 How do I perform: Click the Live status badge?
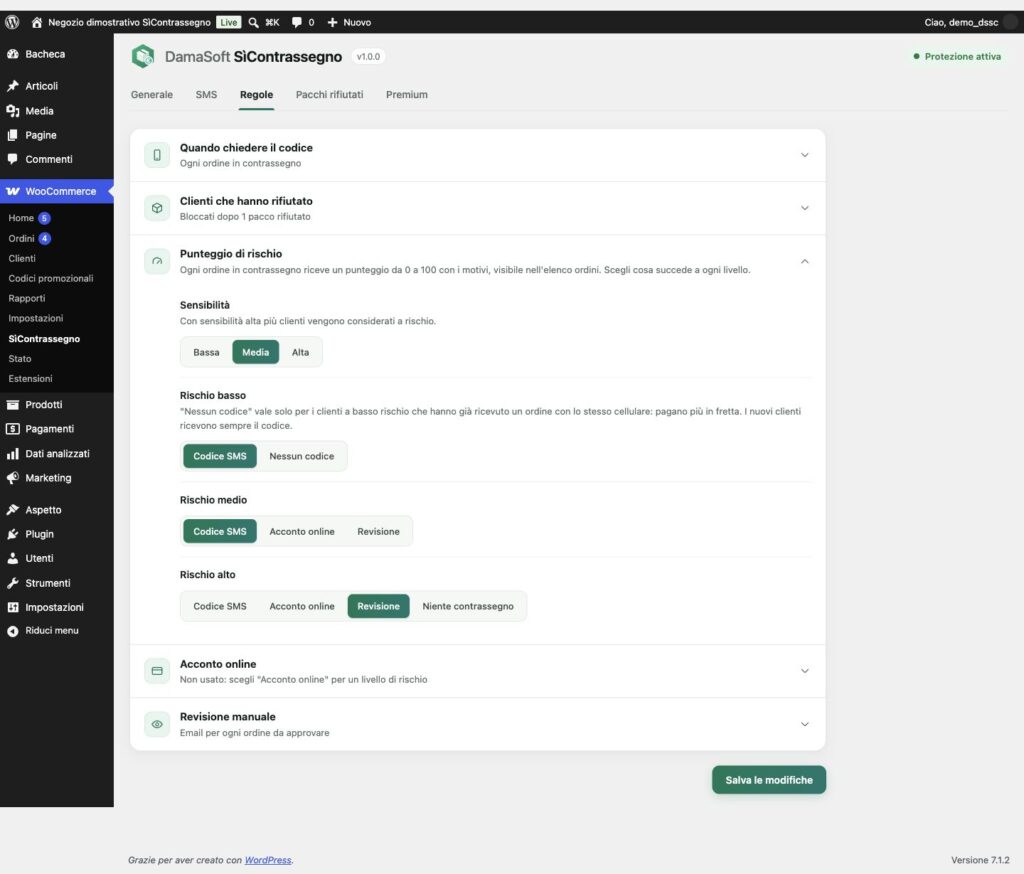coord(229,22)
